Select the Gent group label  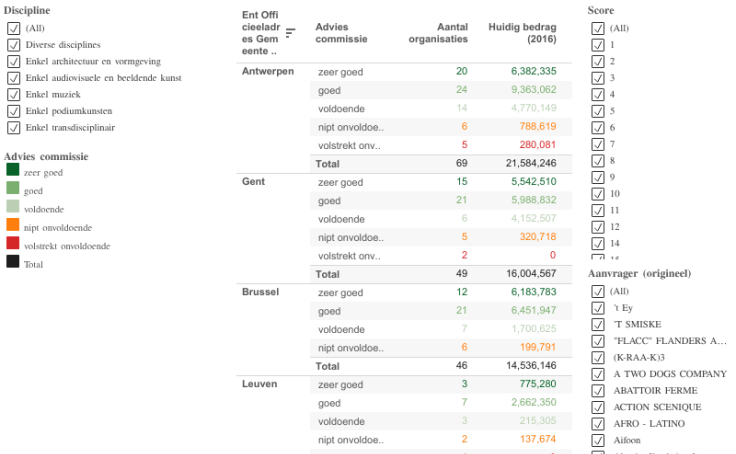tap(253, 182)
